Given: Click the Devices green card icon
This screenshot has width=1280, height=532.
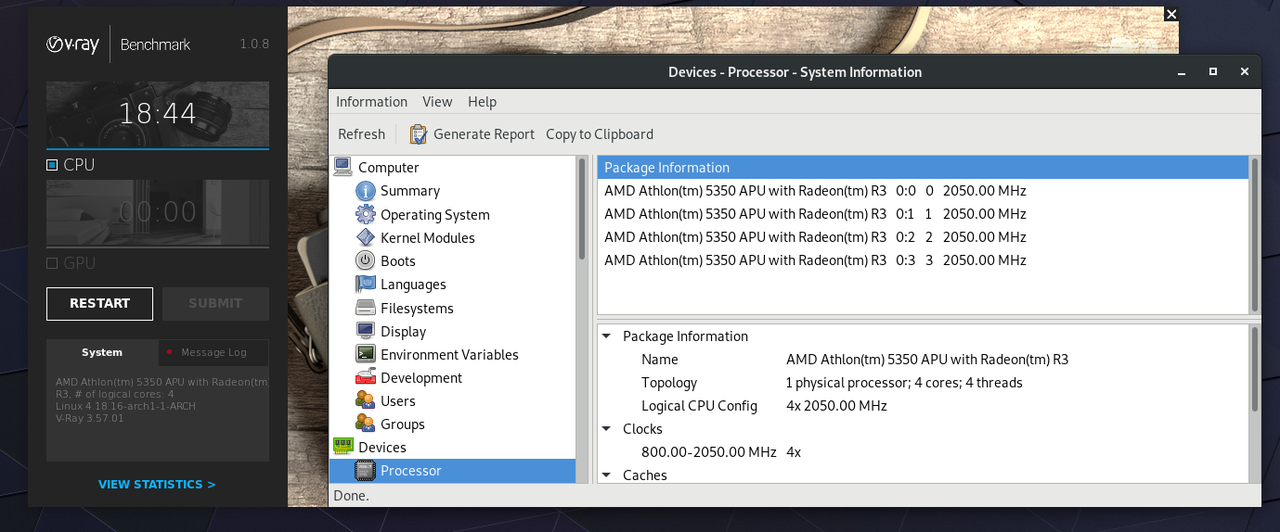Looking at the screenshot, I should pos(343,447).
